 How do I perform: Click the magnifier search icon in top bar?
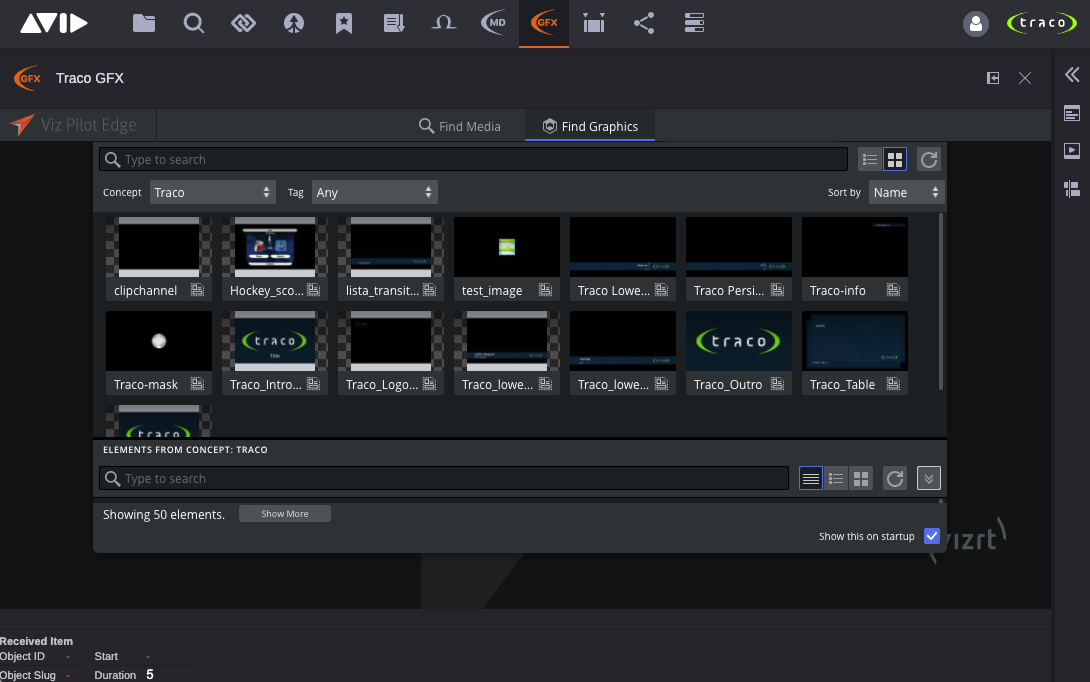point(194,23)
